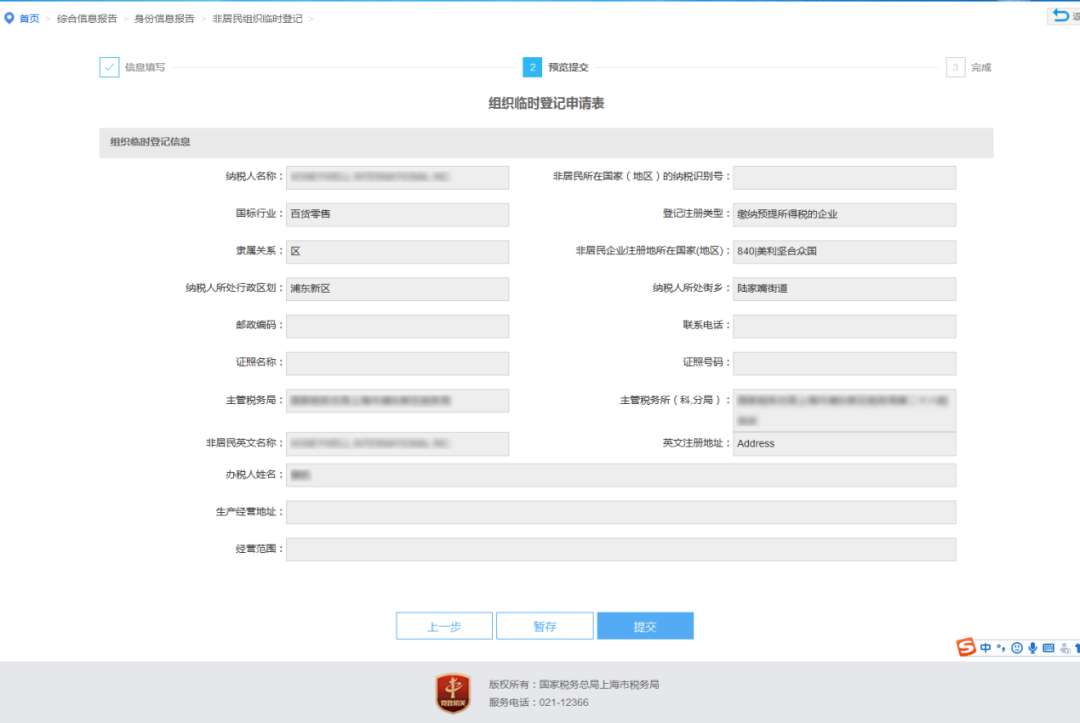This screenshot has height=723, width=1080.
Task: Click the punctuation icon on input toolbar
Action: [1000, 648]
